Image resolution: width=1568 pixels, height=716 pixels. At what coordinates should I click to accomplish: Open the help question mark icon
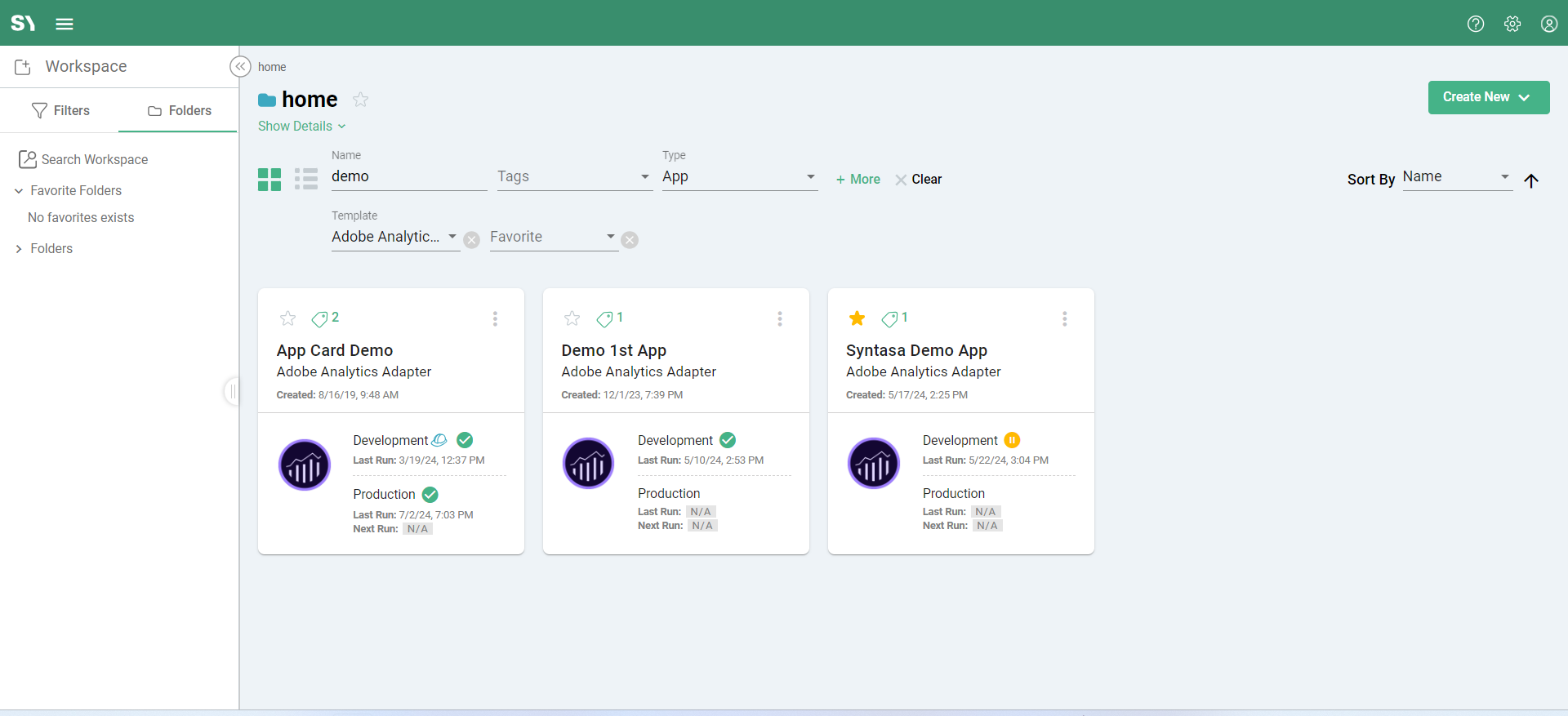[x=1475, y=24]
